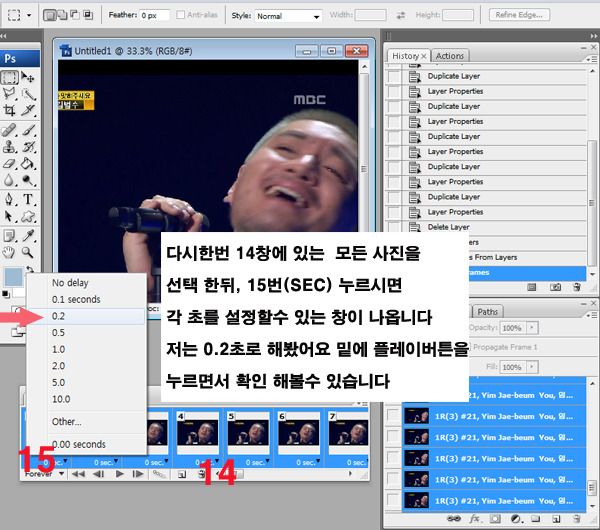Duplicate selected frames icon in Animation panel
Viewport: 600px width, 530px height.
(x=182, y=475)
